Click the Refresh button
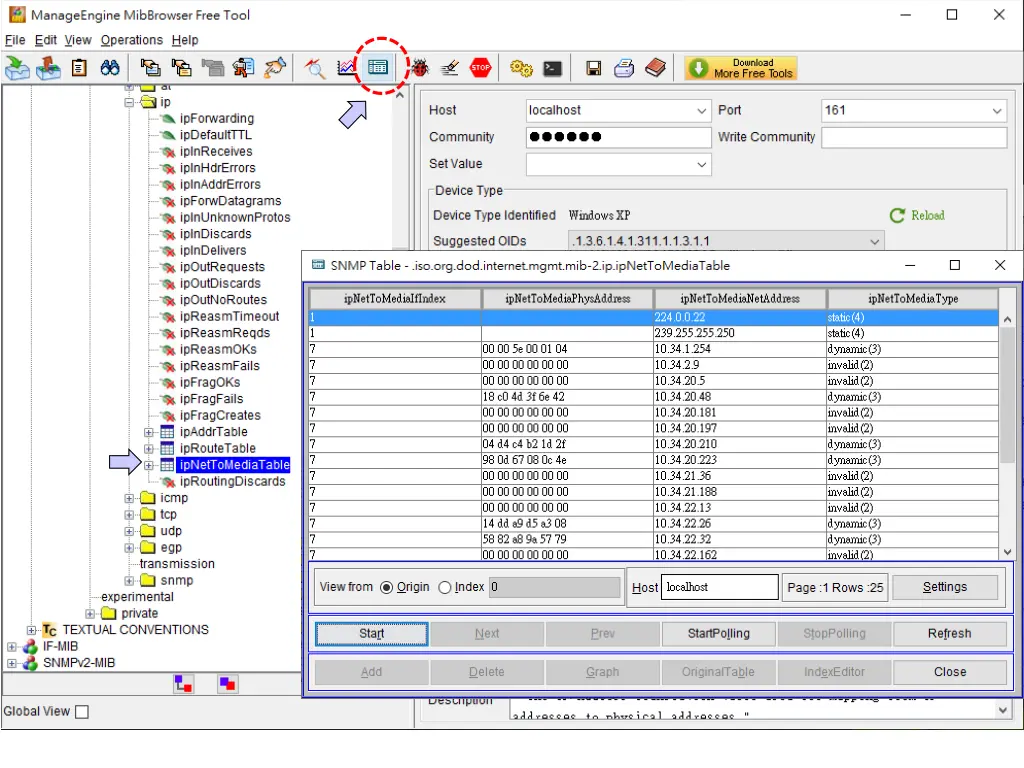Viewport: 1024px width, 768px height. 950,633
